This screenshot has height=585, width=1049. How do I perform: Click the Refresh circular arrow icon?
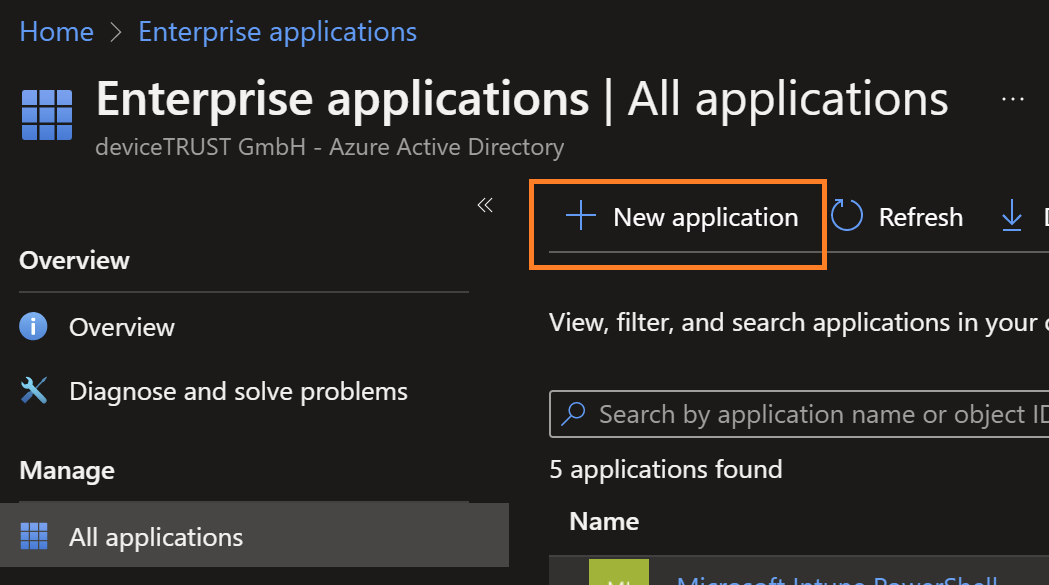click(846, 216)
